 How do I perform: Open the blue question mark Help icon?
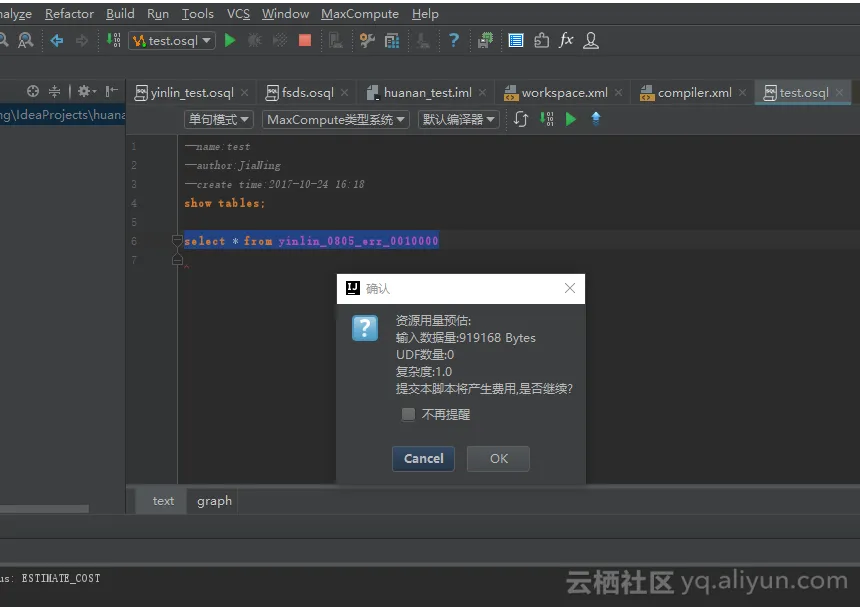pos(454,40)
